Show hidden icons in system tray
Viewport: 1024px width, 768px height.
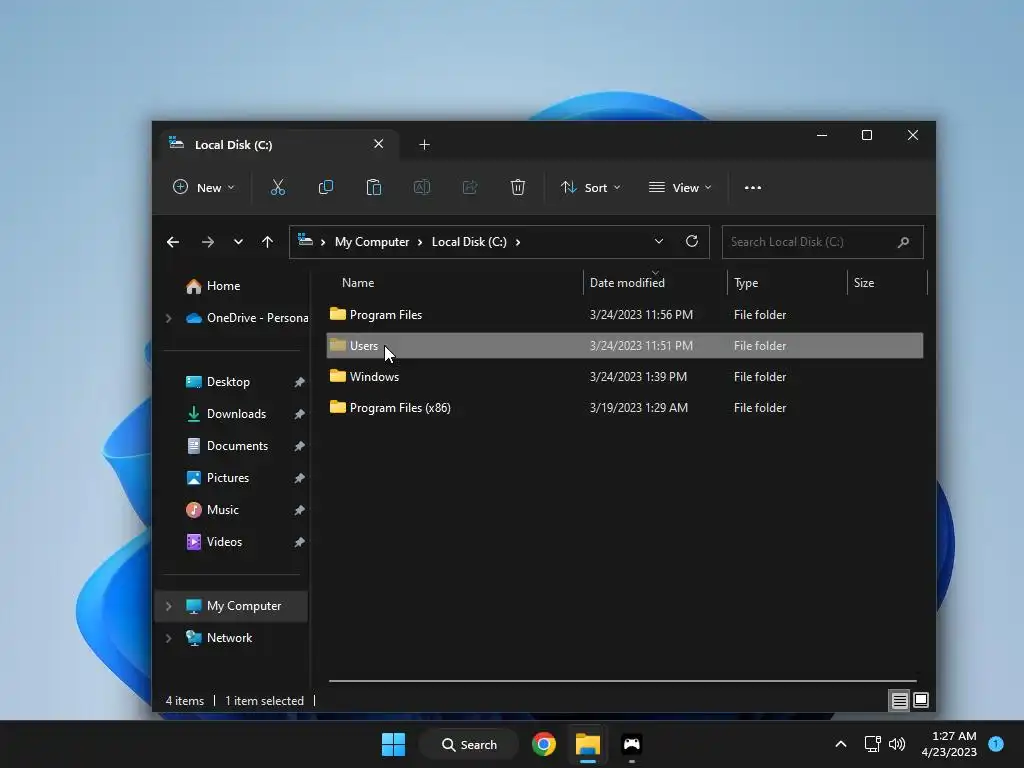coord(841,744)
